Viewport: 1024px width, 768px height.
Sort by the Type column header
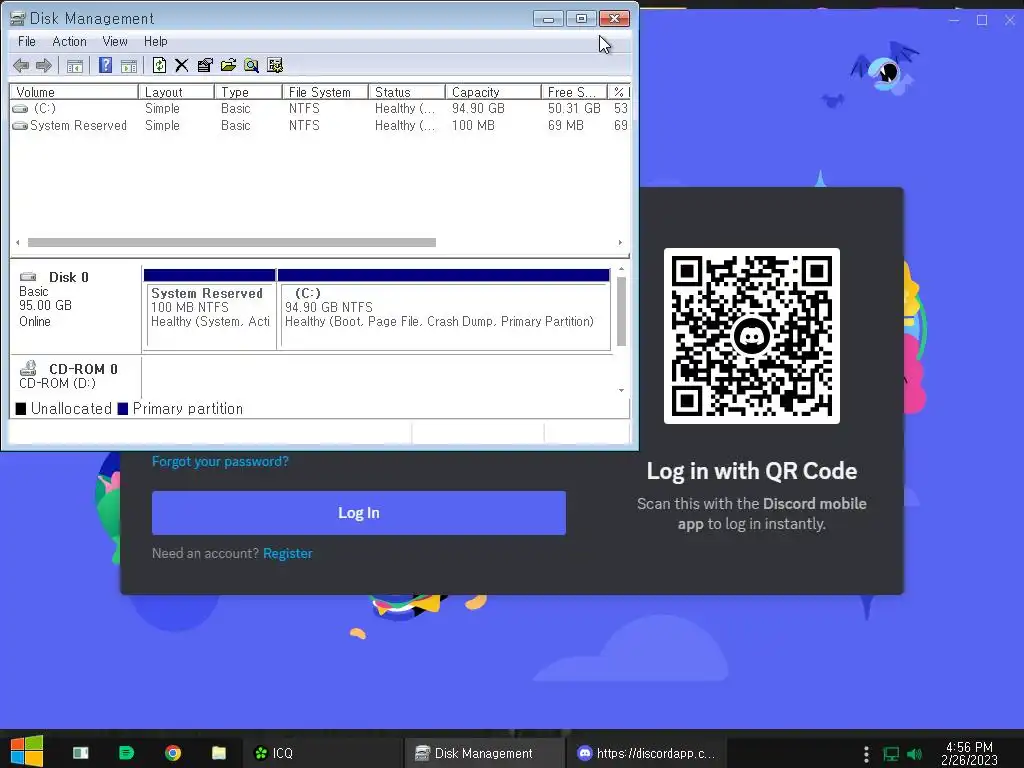[248, 92]
